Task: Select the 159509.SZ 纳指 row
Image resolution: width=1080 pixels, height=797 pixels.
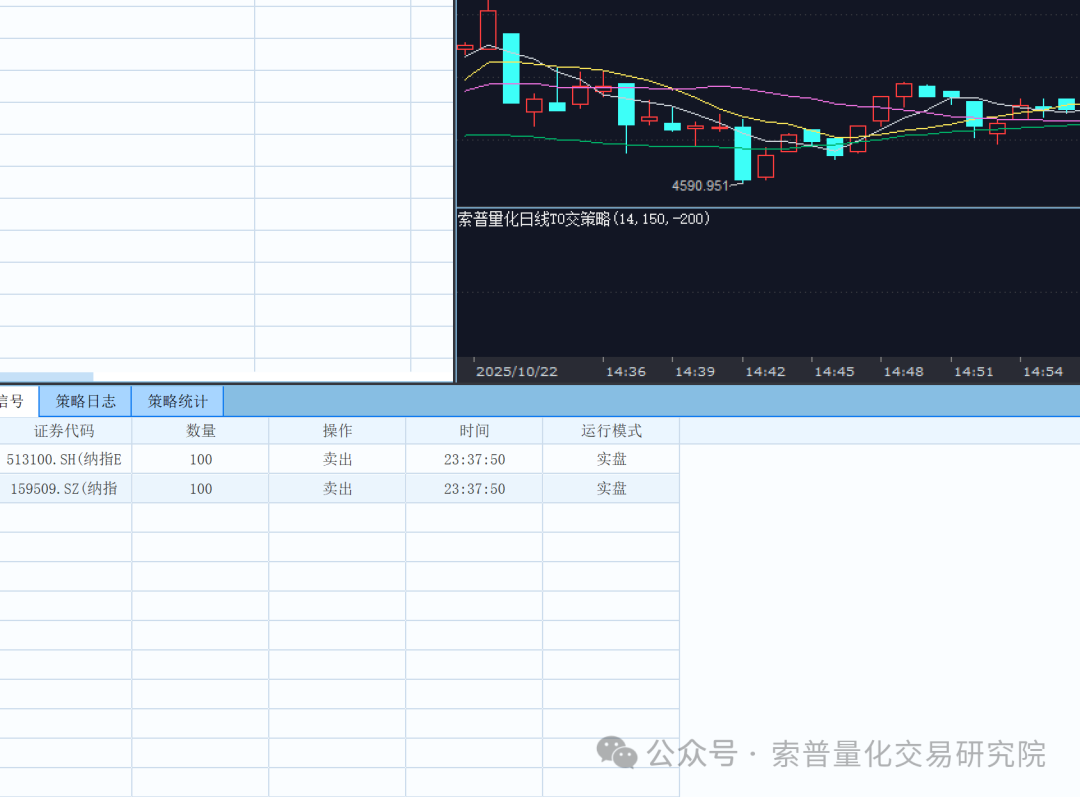Action: 65,488
